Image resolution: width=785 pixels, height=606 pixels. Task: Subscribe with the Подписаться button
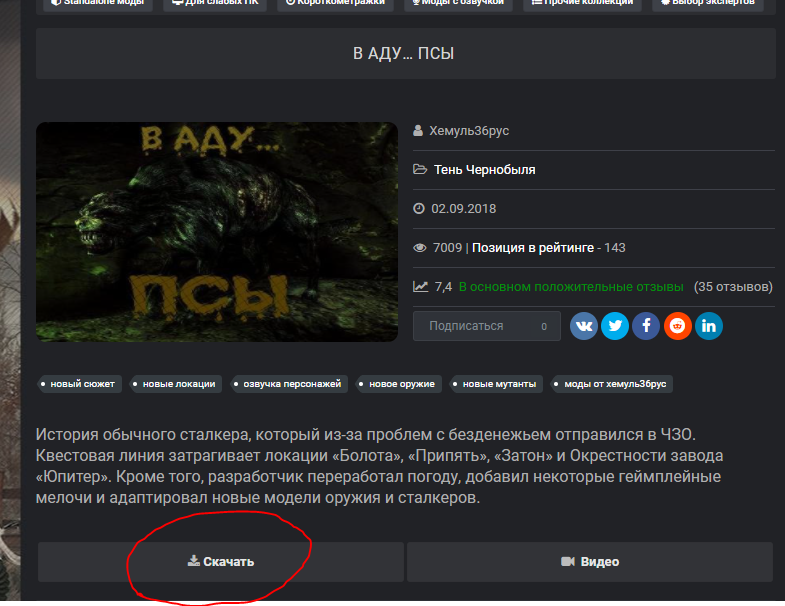(487, 326)
